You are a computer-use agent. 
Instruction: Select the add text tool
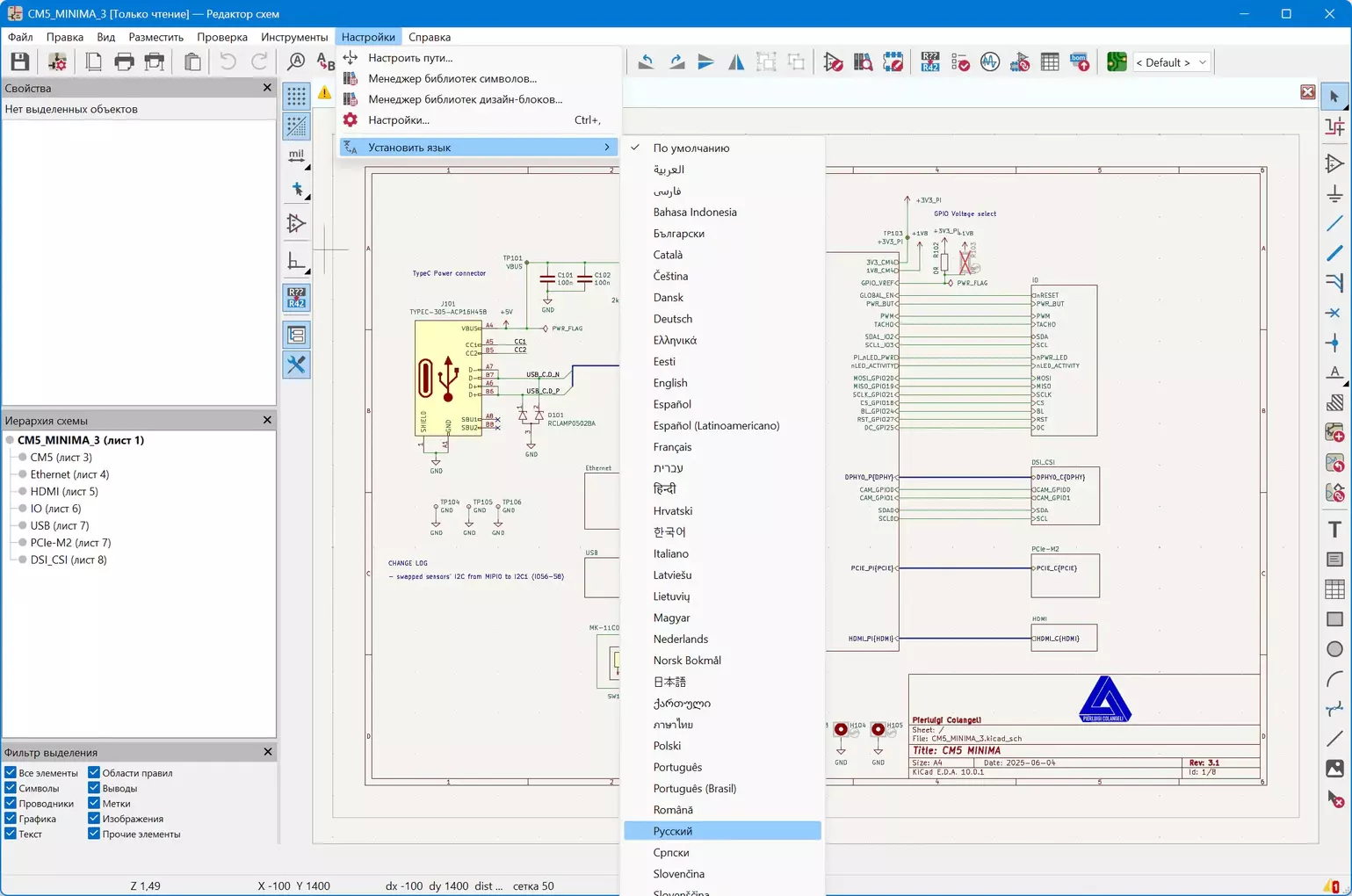click(1334, 530)
